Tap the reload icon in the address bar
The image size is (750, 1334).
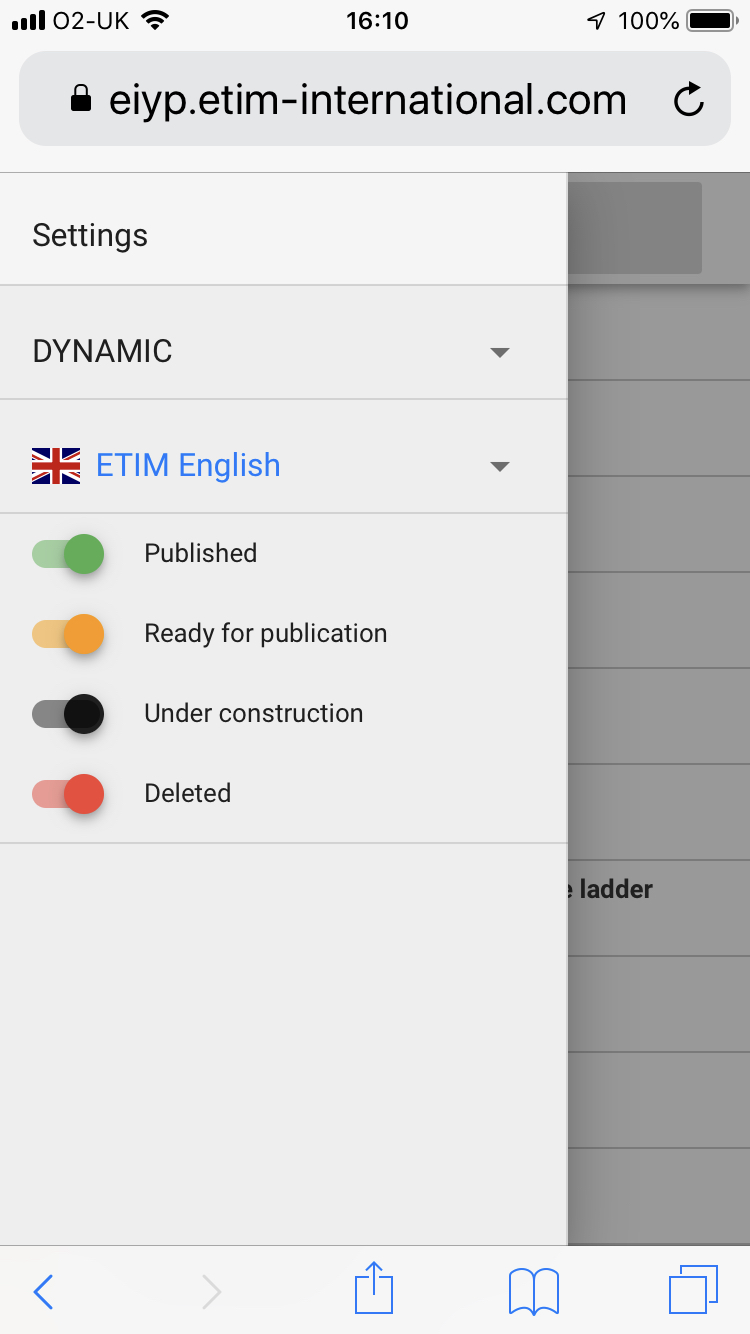click(689, 99)
